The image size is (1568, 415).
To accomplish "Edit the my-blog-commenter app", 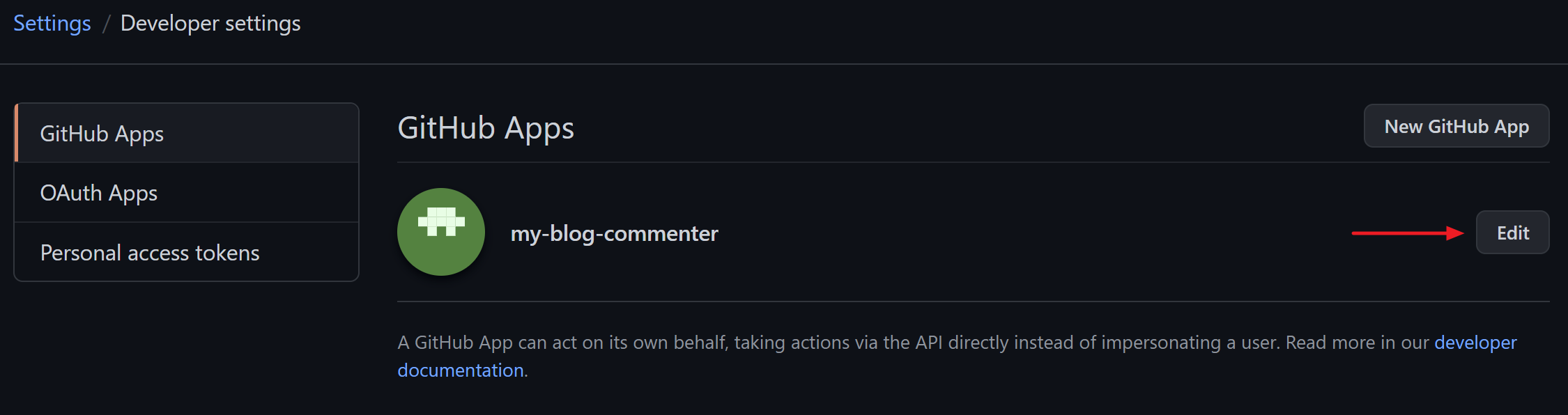I will [x=1512, y=233].
